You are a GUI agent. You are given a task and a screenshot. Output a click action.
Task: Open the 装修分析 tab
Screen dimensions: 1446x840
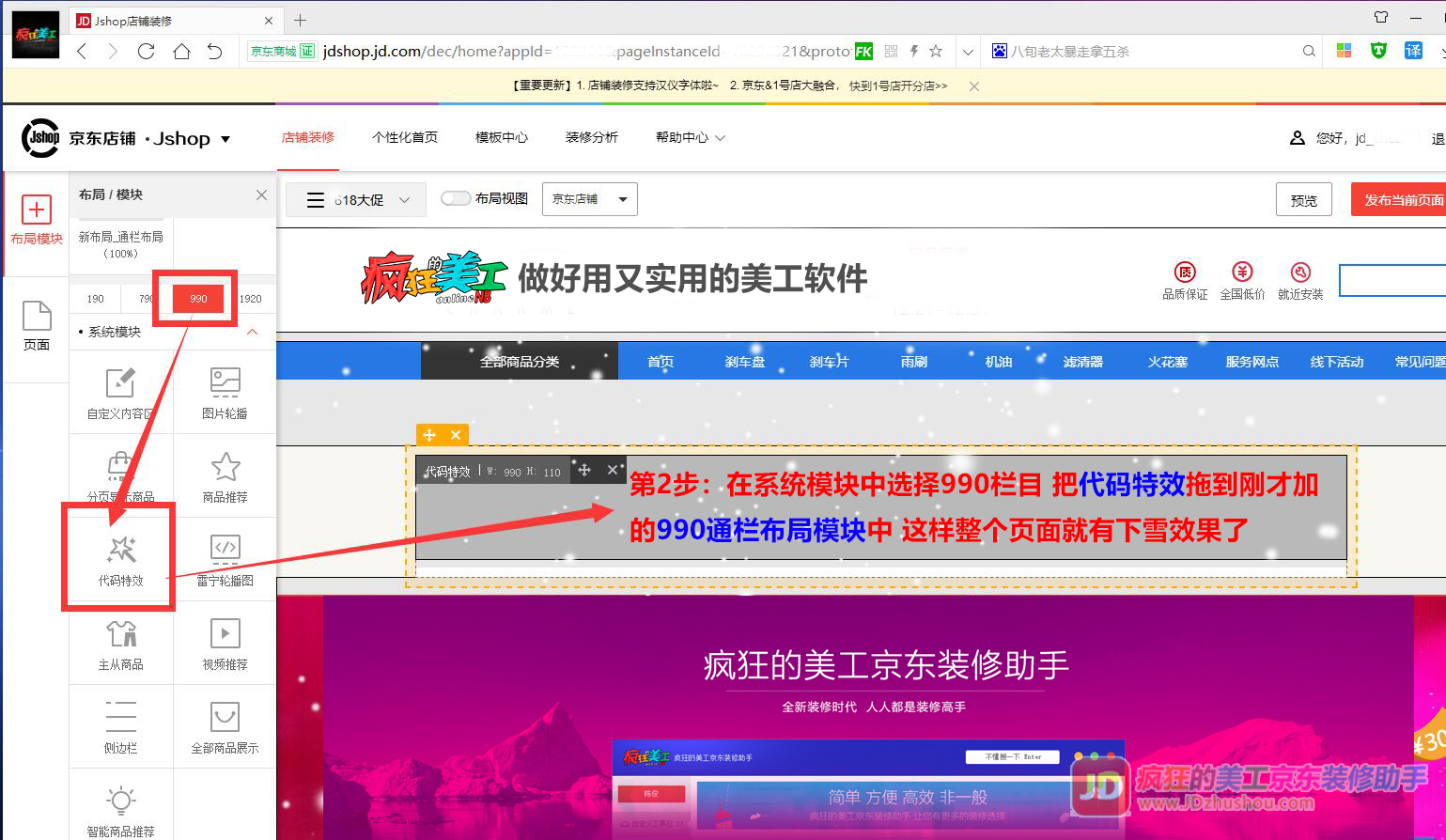pos(592,137)
